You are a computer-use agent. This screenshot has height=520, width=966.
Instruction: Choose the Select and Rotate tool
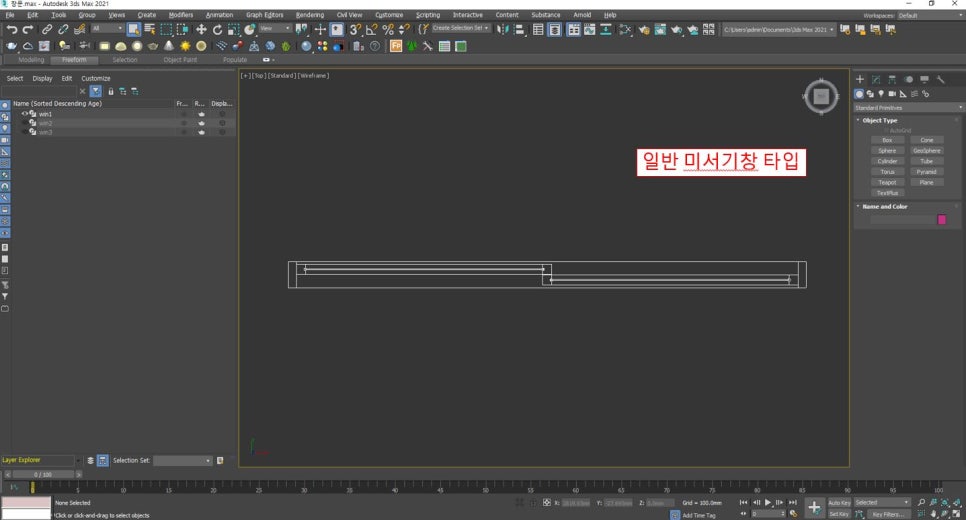pos(217,29)
